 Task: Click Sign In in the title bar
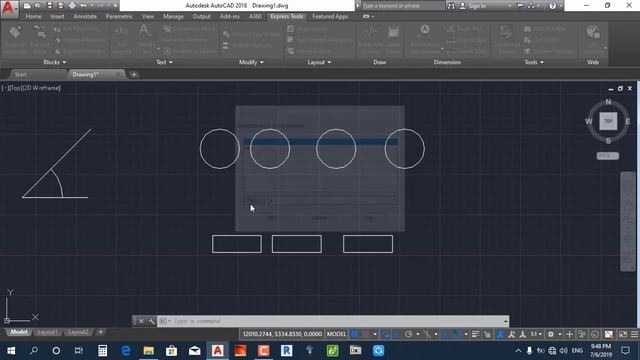click(477, 6)
